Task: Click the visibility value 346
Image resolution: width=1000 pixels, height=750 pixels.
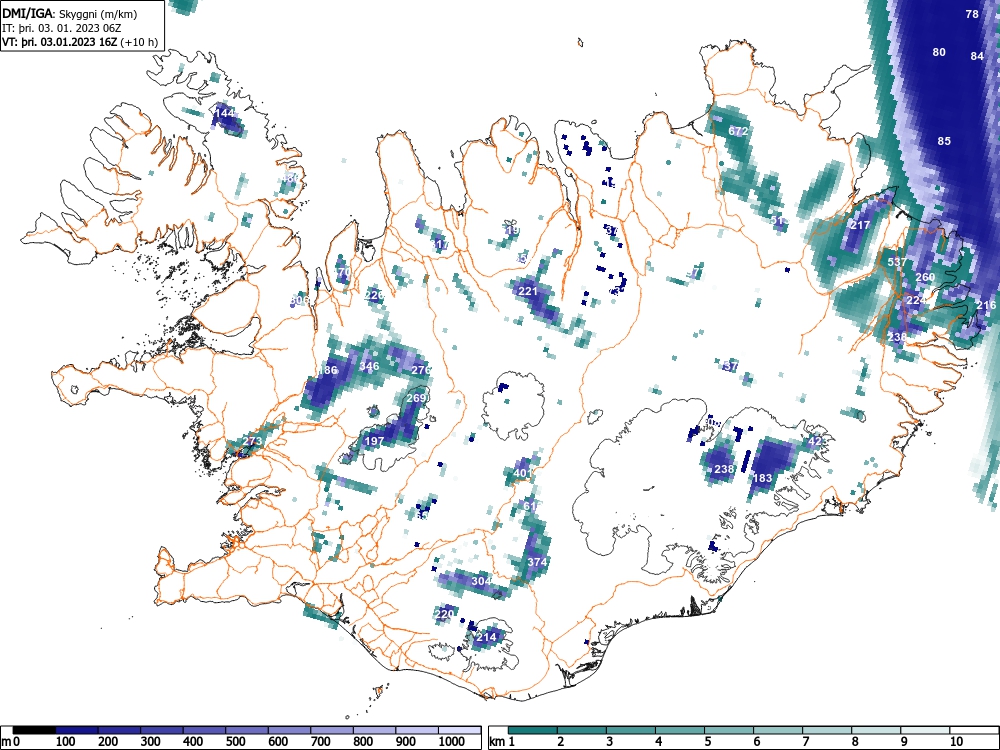Action: pos(369,366)
